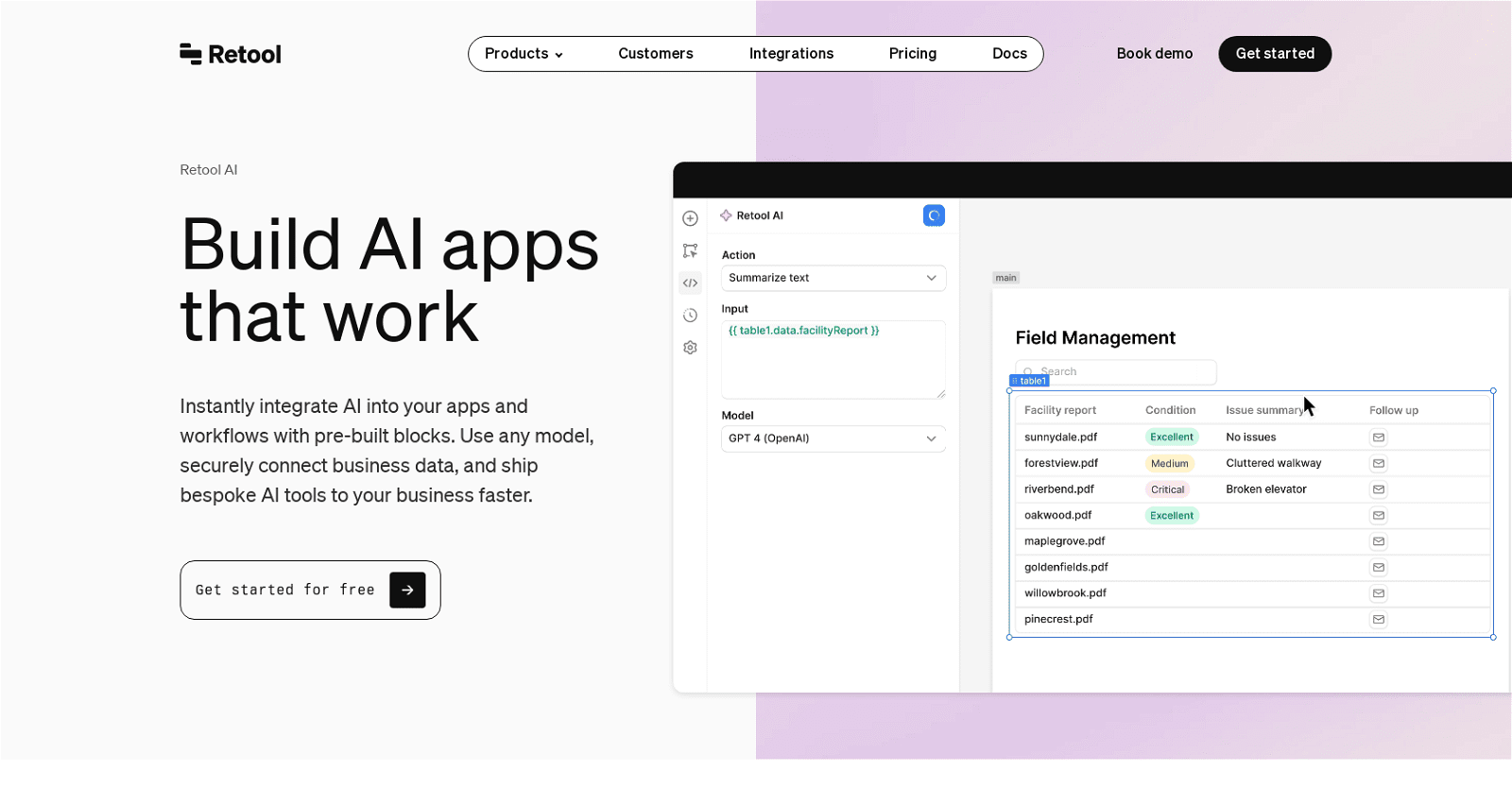Open the history clock icon

click(690, 316)
